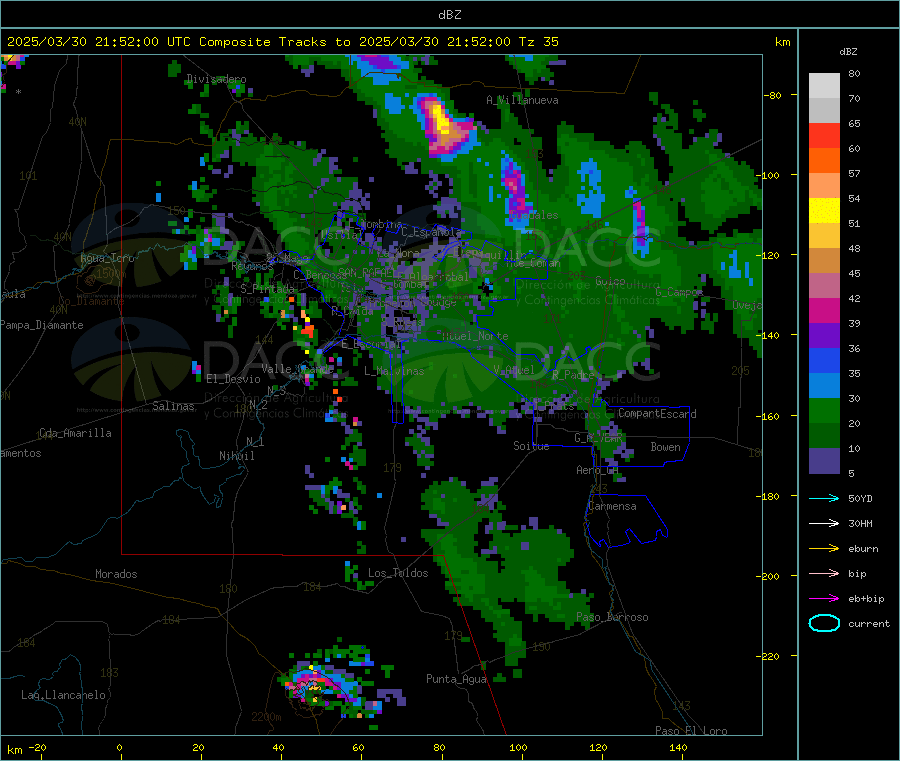
Task: Click the Nihuil map label
Action: click(236, 456)
